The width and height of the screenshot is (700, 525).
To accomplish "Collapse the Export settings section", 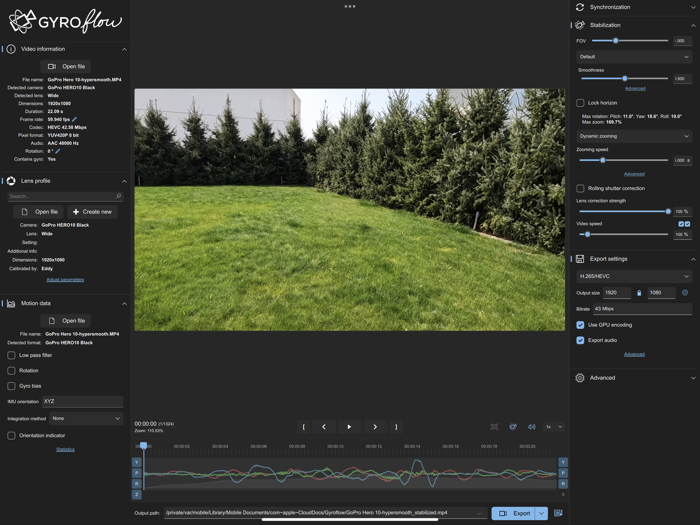I will [x=693, y=259].
